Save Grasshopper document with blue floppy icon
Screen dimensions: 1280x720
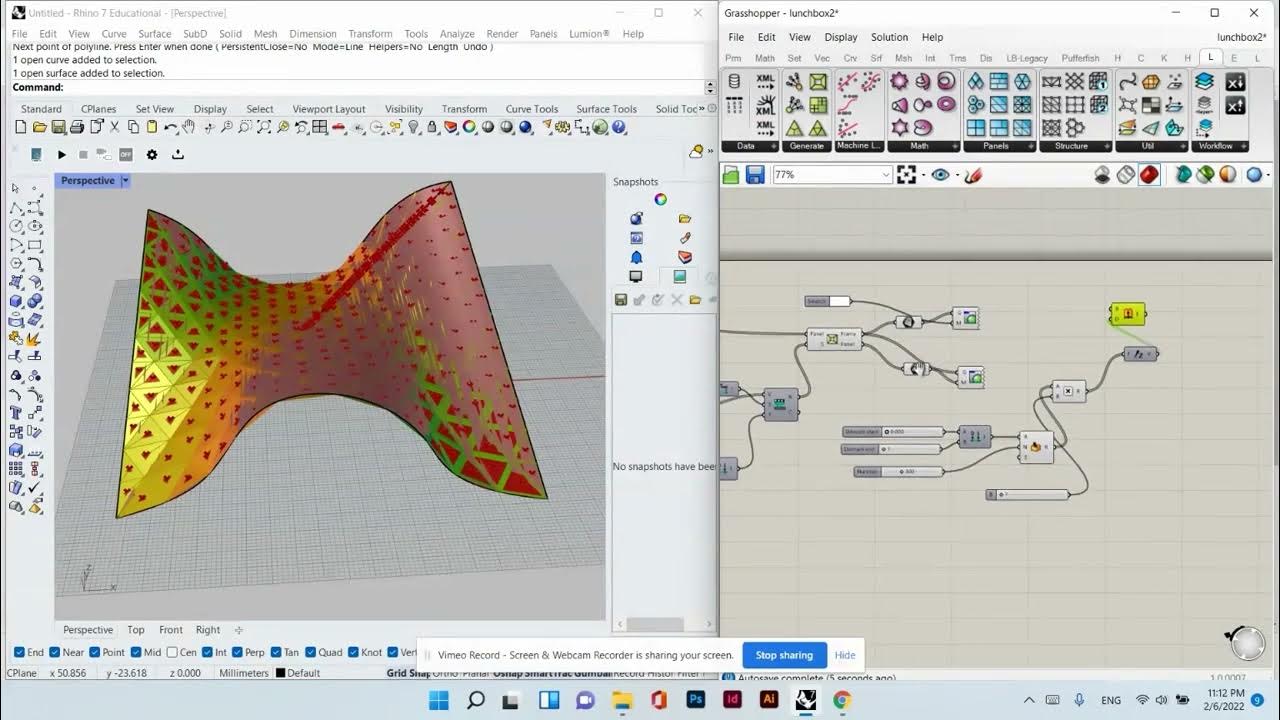point(755,175)
